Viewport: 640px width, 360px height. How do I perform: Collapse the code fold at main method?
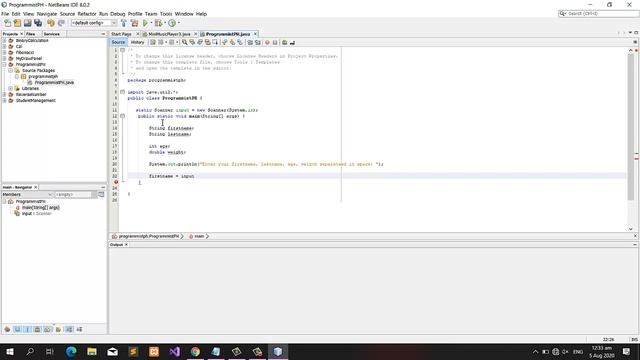coord(122,116)
